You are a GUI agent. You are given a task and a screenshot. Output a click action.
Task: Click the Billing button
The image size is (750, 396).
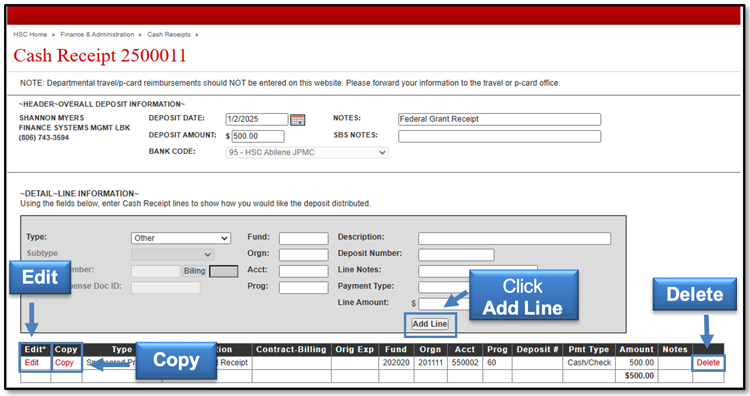194,271
